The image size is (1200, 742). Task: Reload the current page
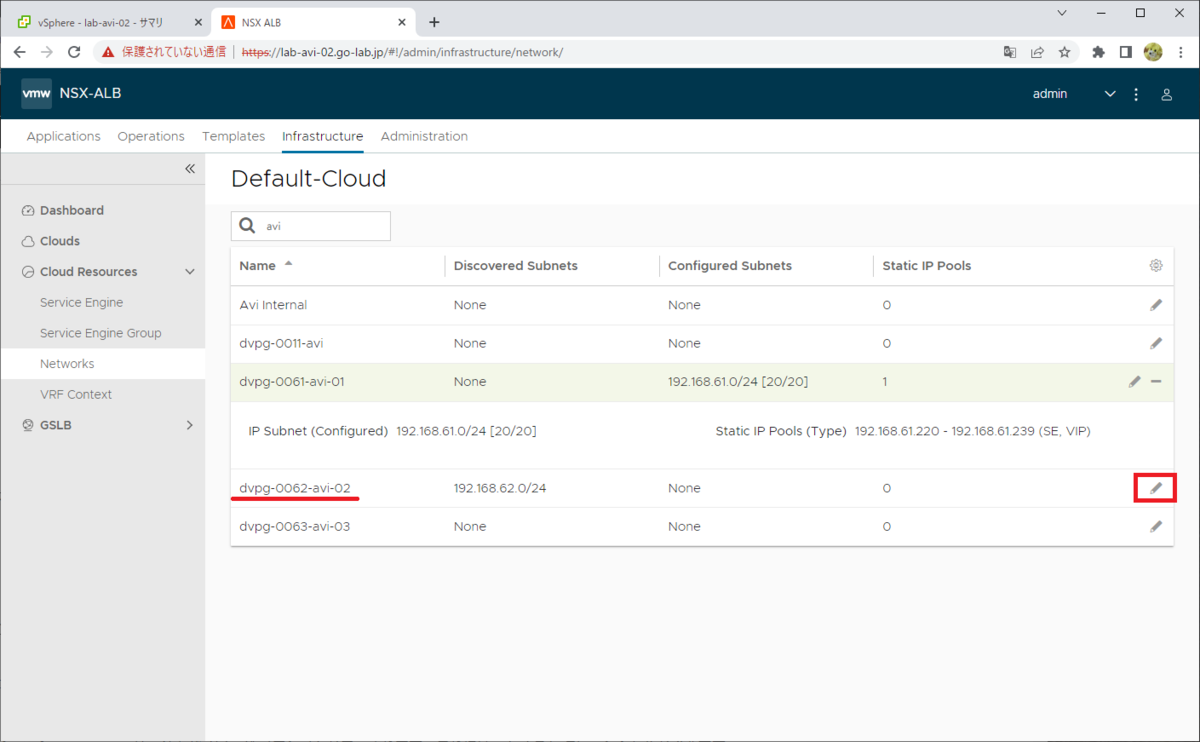[74, 52]
